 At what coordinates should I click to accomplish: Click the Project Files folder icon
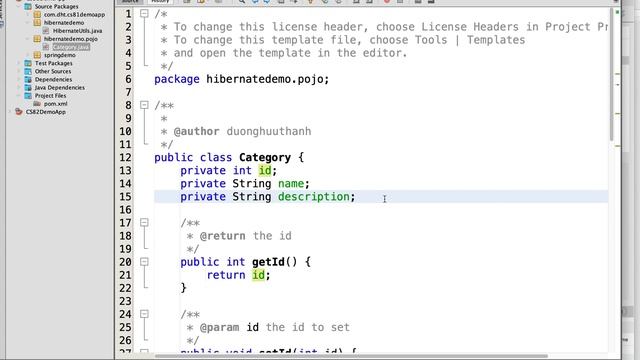click(x=28, y=96)
